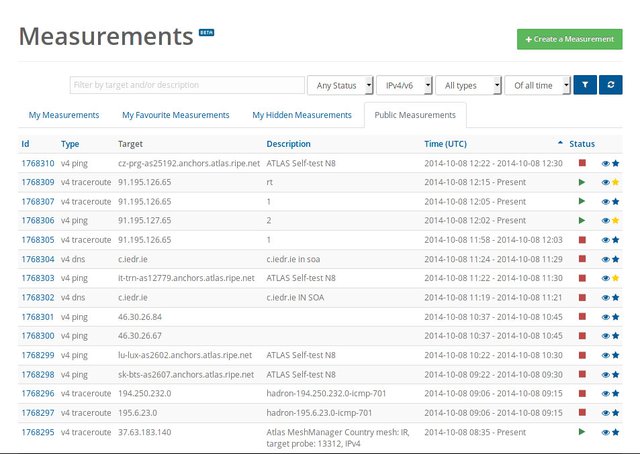Click red stopped status icon for 1768310
The width and height of the screenshot is (640, 454).
[x=582, y=163]
